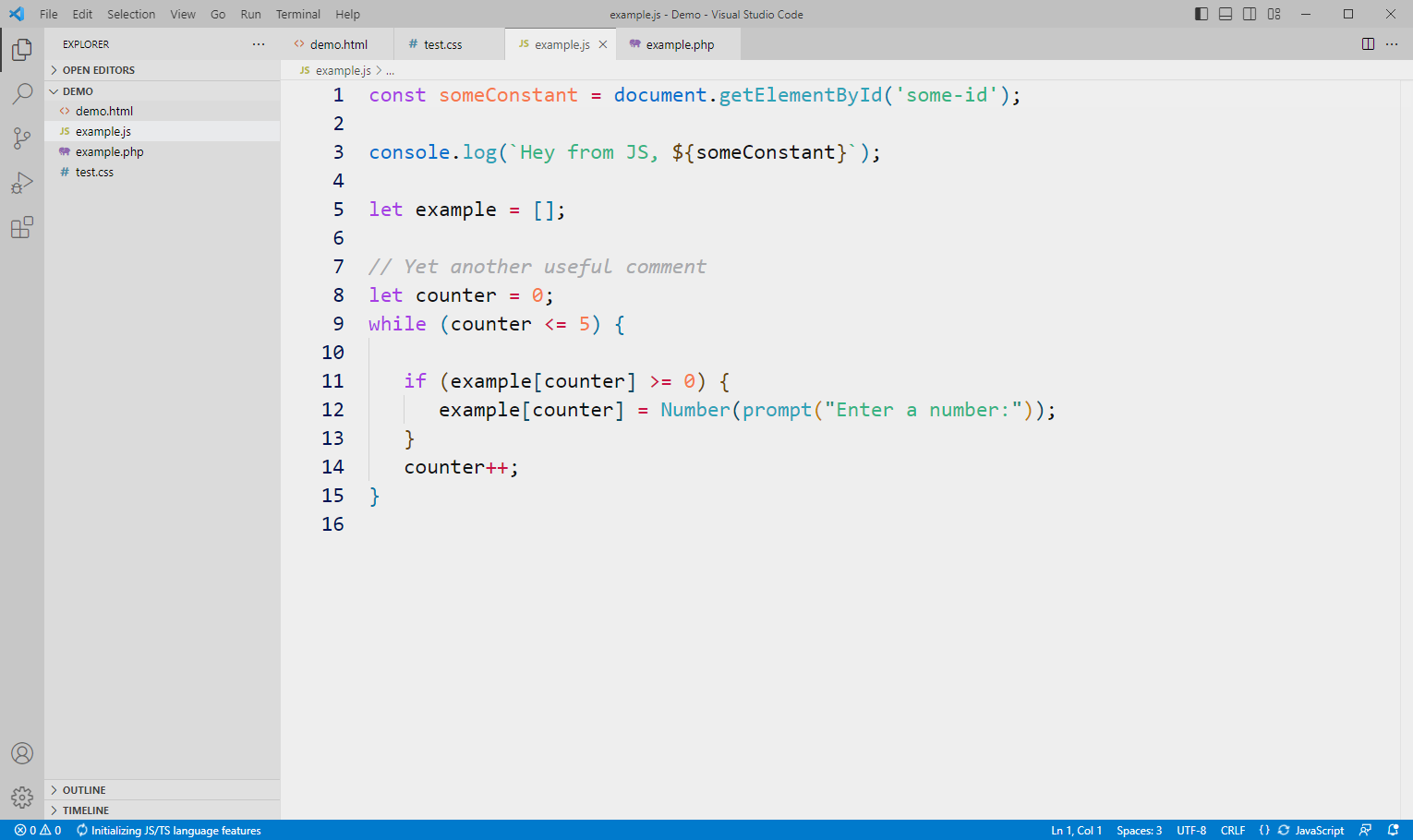This screenshot has width=1413, height=840.
Task: Open the Go menu
Action: pos(218,14)
